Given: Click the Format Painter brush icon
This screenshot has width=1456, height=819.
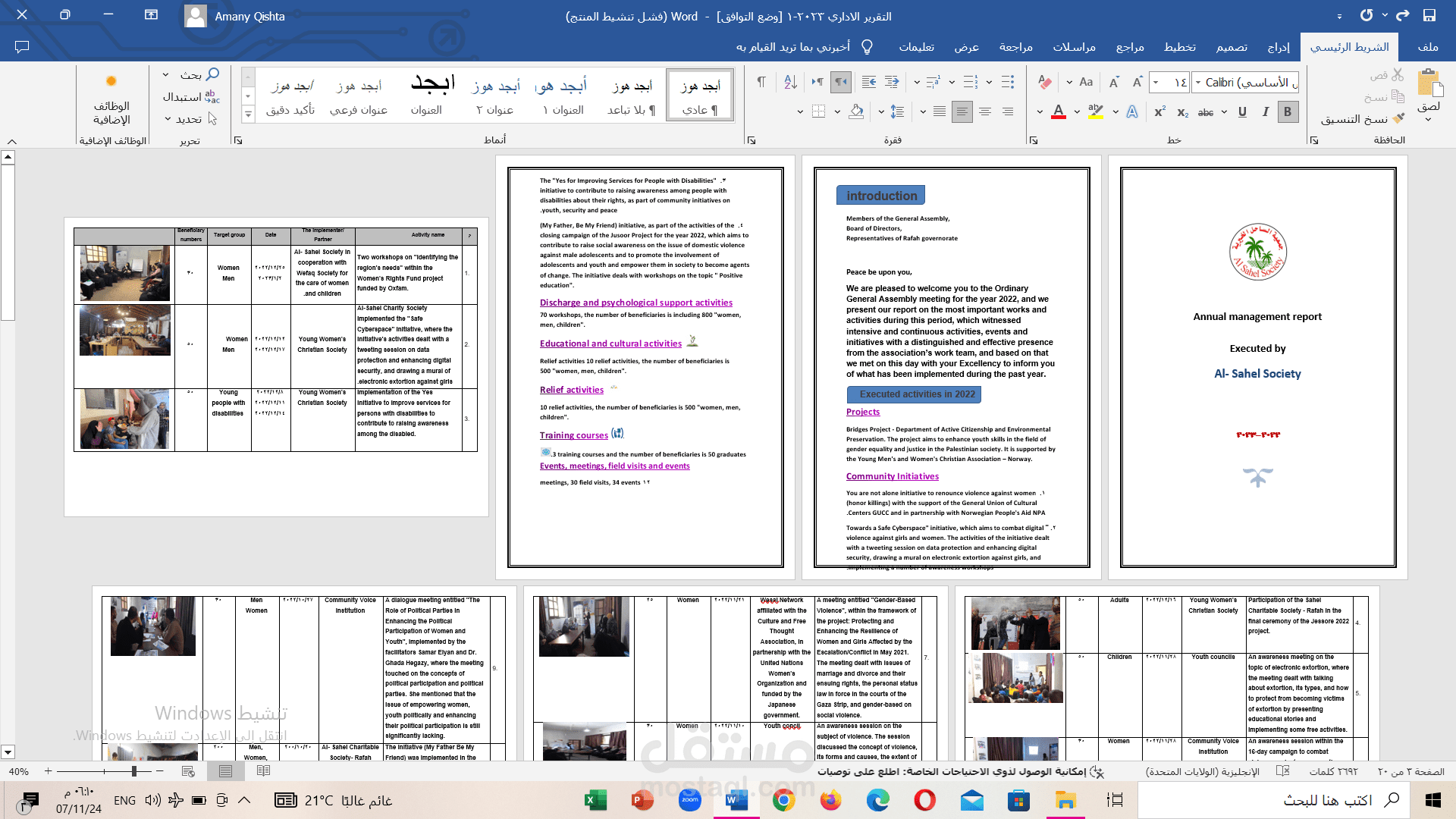Looking at the screenshot, I should (x=1399, y=119).
